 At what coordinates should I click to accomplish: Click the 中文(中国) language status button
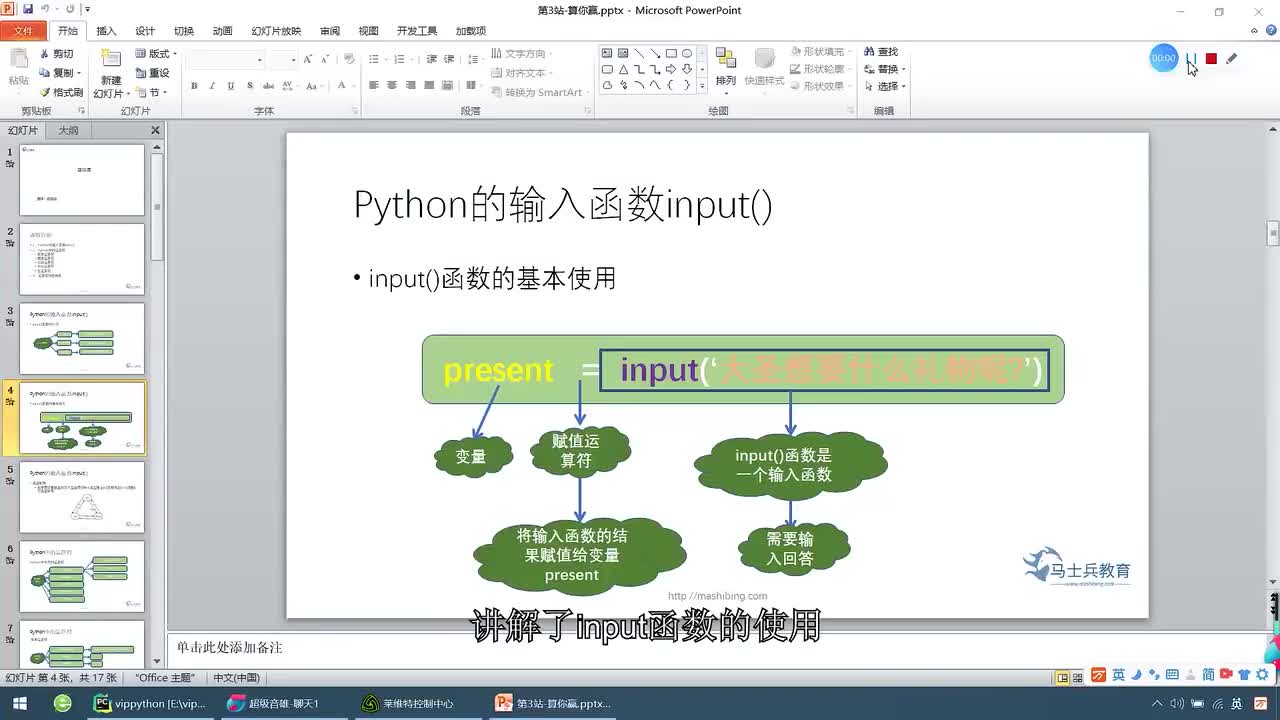tap(236, 677)
